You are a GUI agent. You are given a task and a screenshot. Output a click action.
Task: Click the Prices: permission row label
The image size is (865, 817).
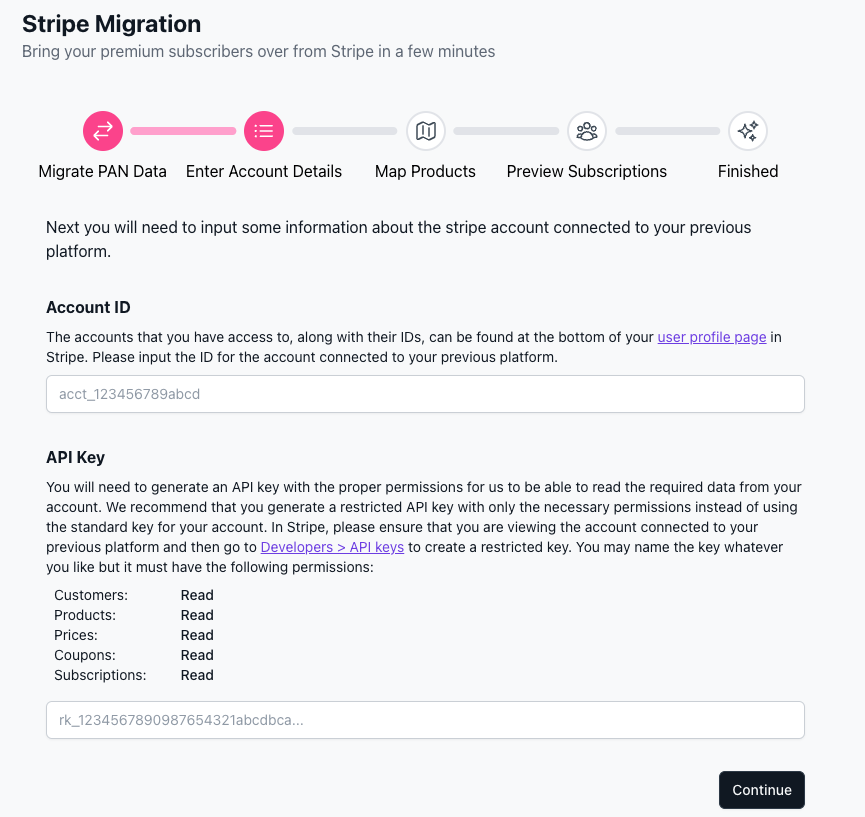point(76,635)
